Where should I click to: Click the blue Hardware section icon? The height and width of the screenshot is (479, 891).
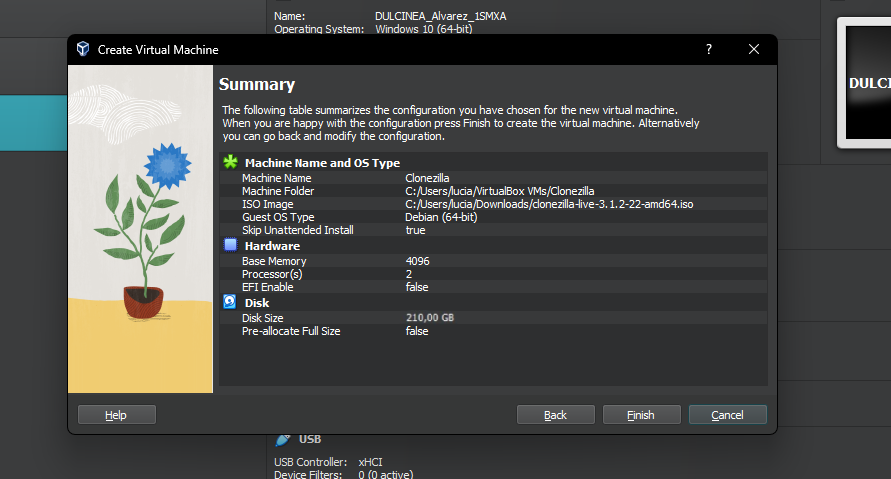pos(230,245)
